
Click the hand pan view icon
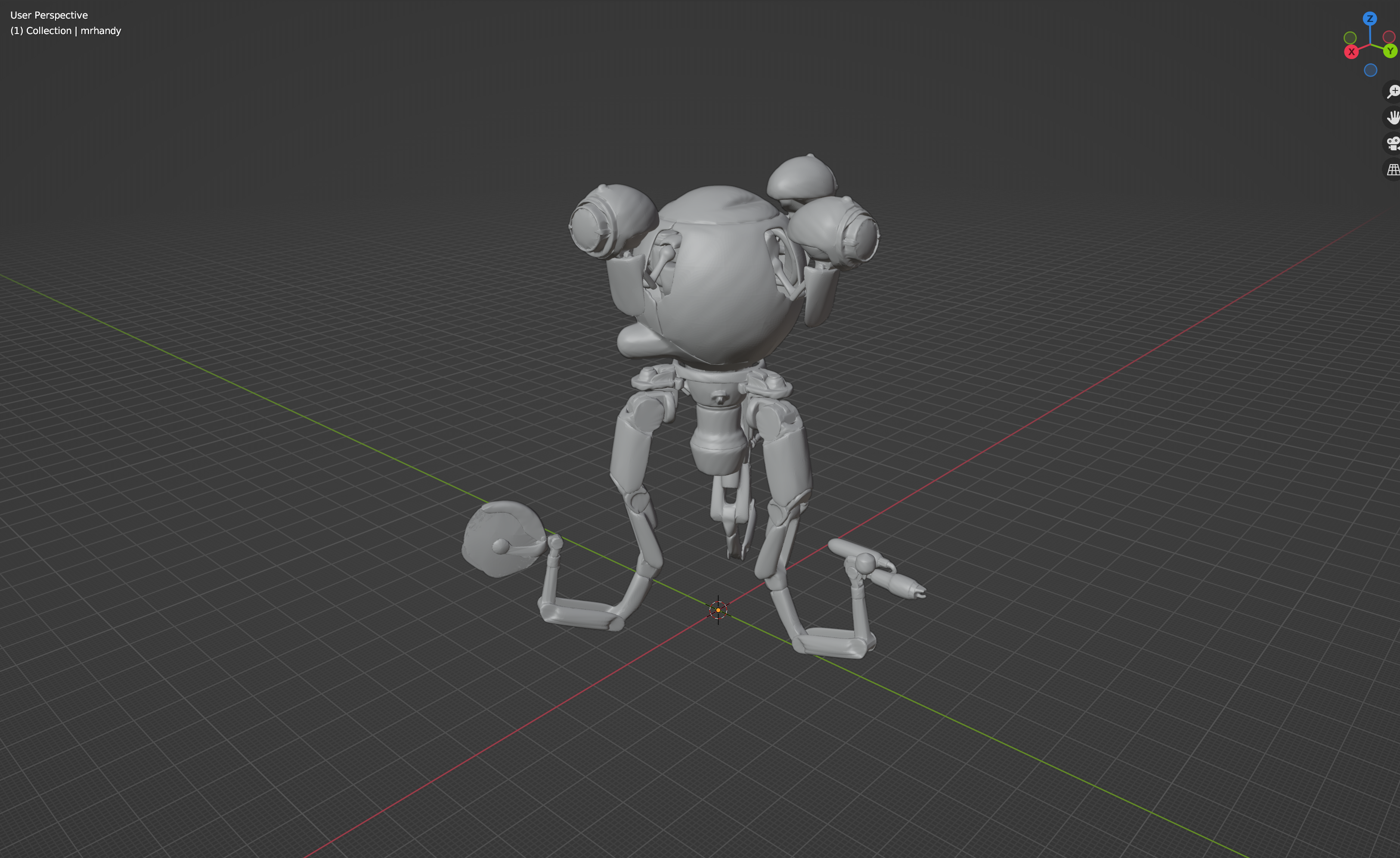tap(1393, 117)
